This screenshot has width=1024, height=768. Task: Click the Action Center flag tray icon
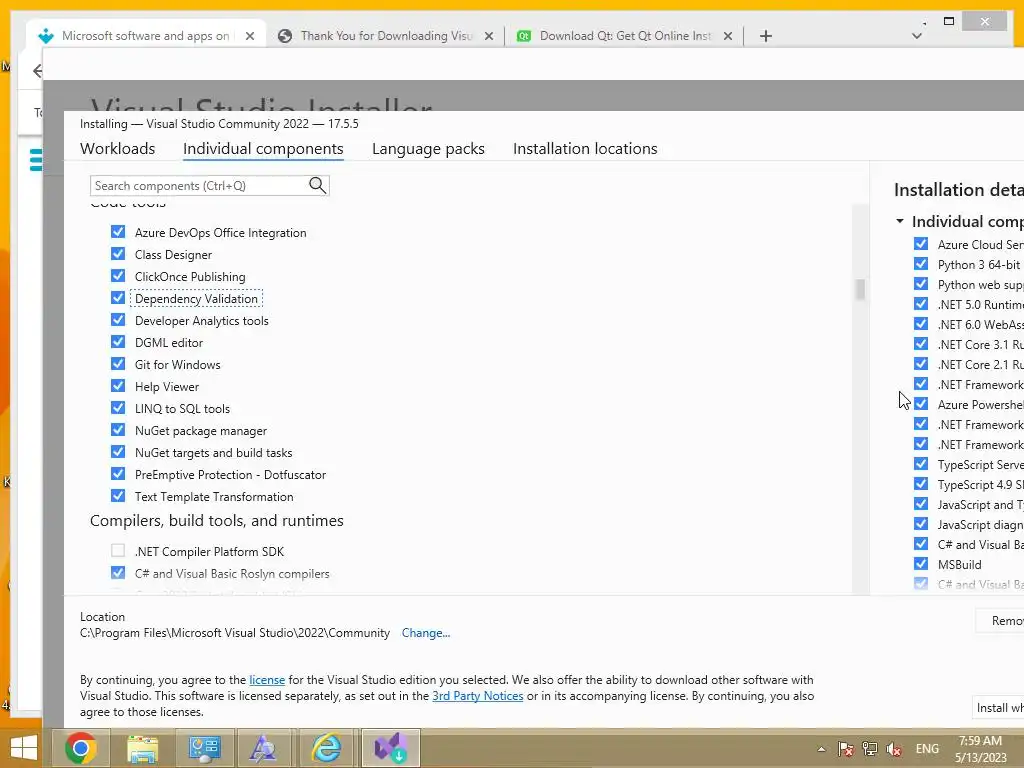(846, 748)
